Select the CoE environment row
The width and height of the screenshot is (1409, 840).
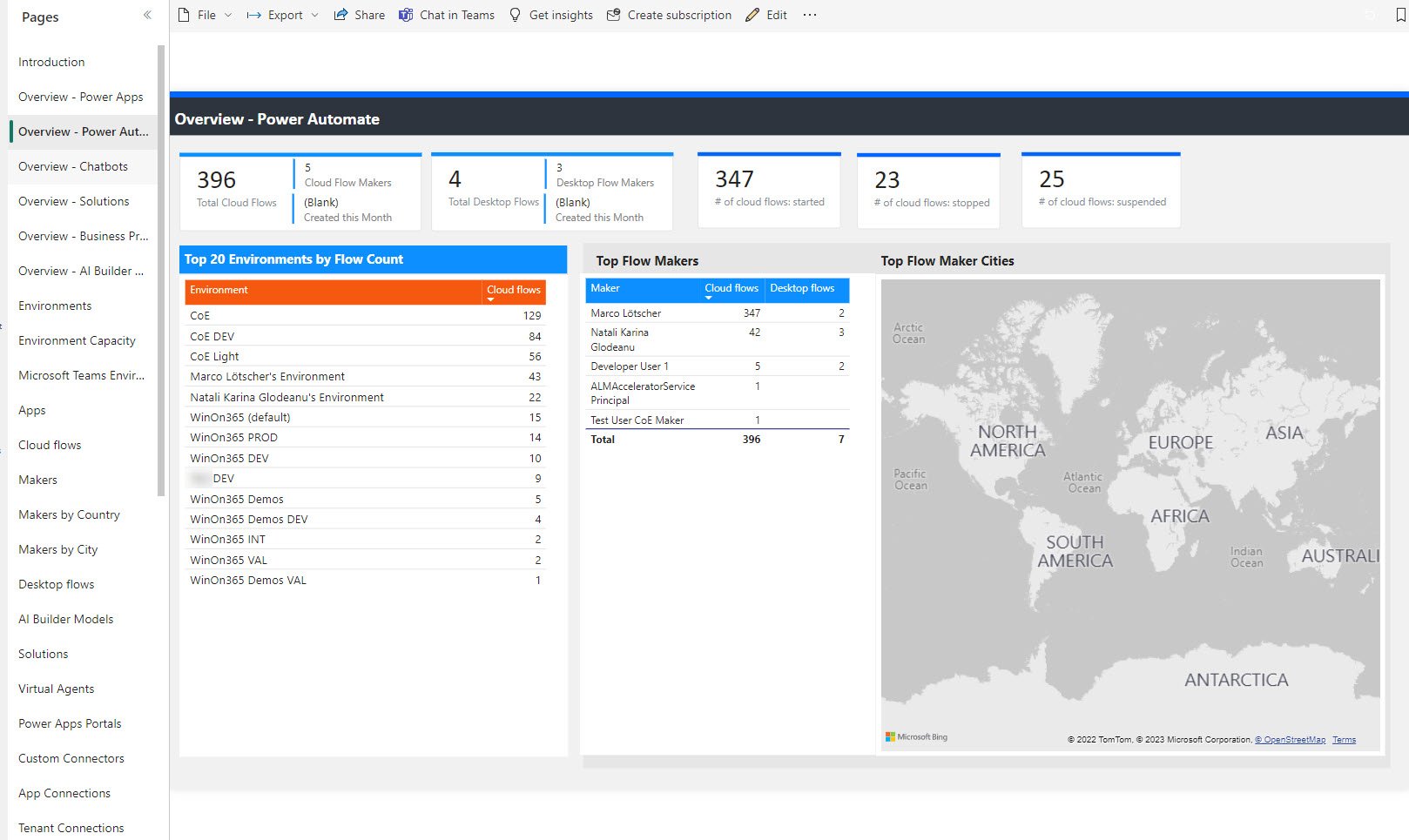click(x=366, y=315)
